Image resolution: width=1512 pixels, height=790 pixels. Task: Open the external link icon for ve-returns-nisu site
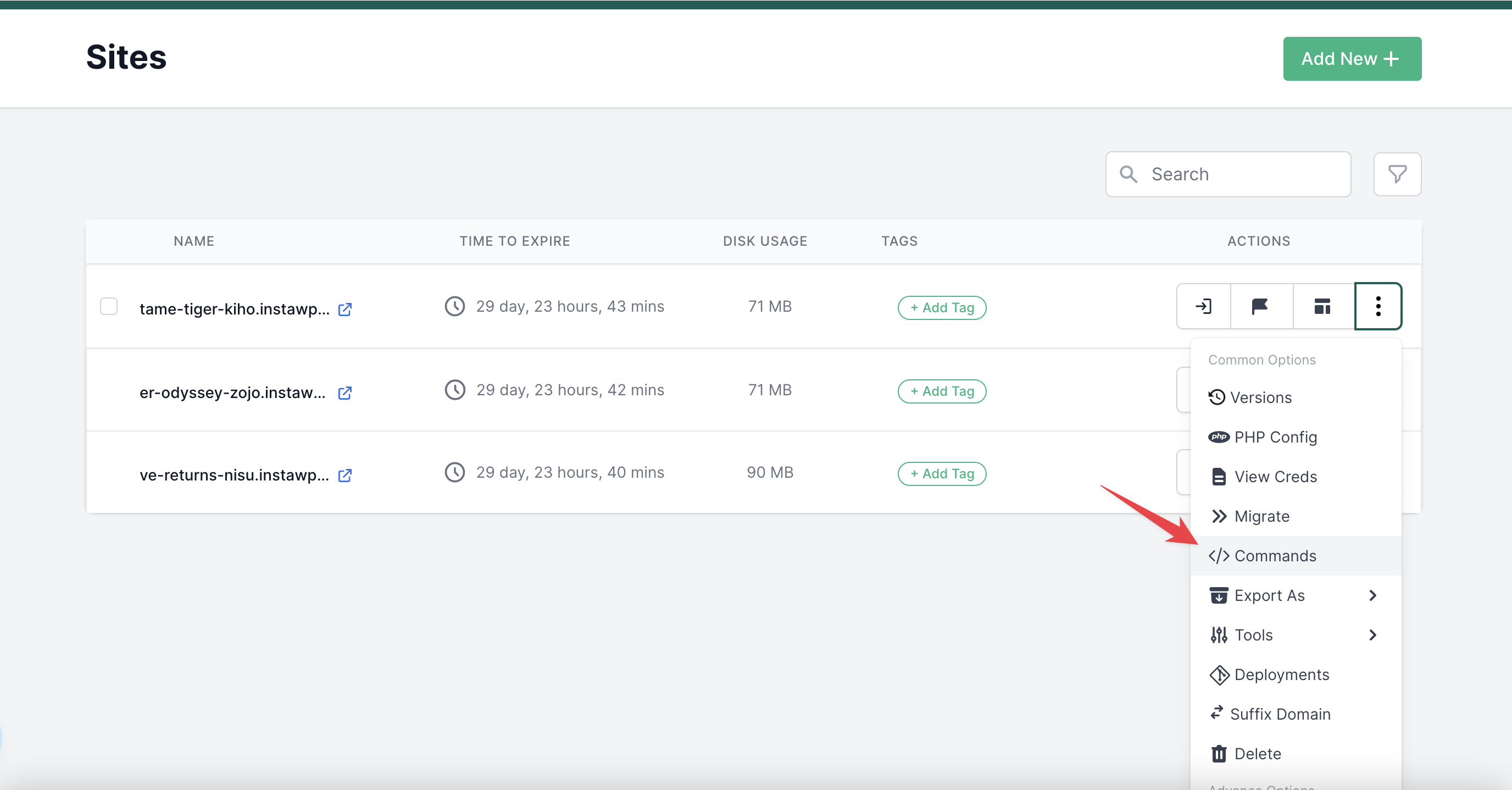[345, 475]
